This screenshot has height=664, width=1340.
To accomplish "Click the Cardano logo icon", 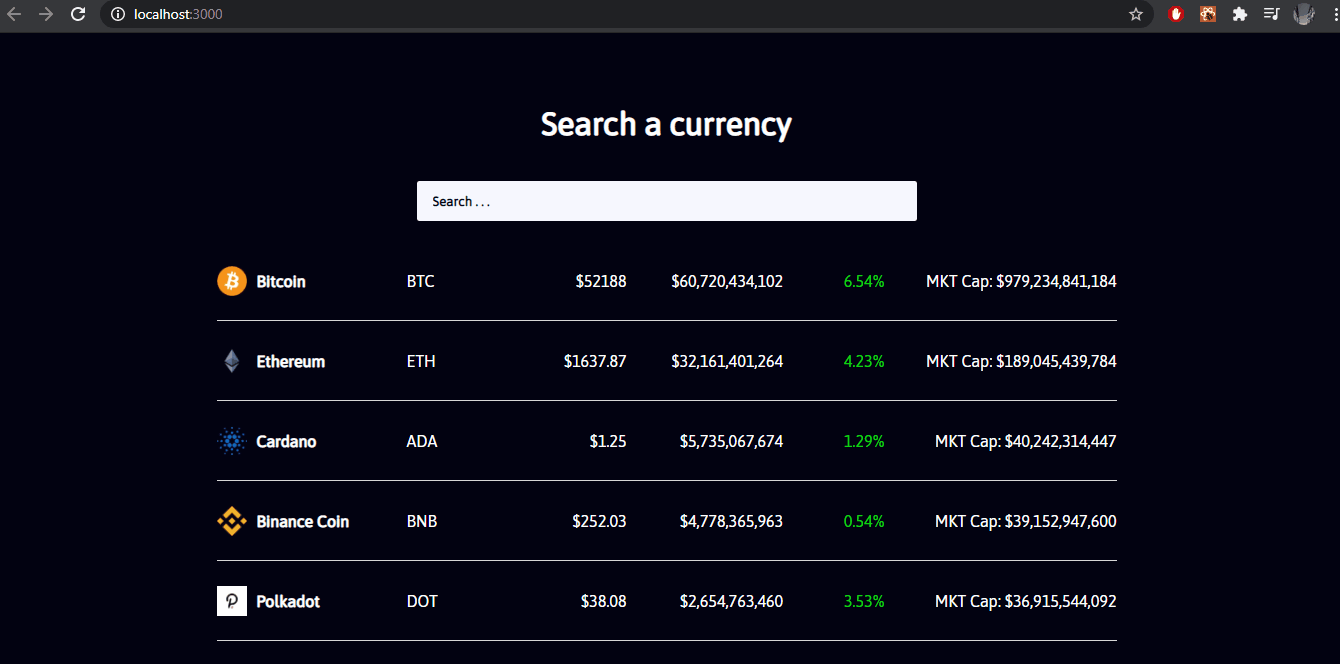I will 232,441.
